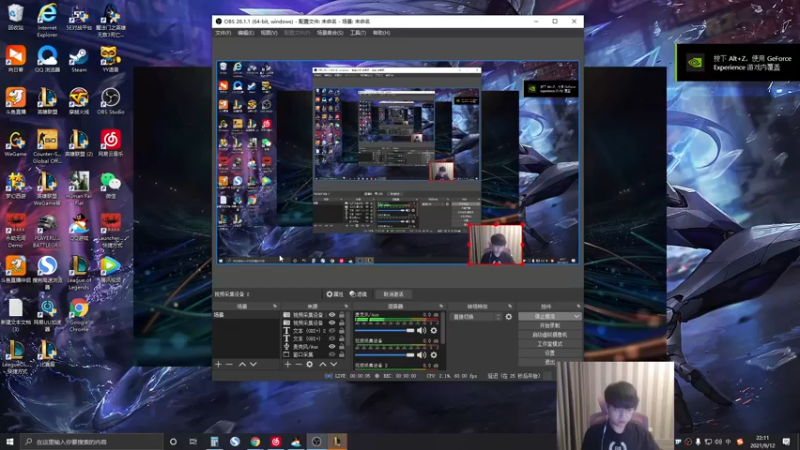This screenshot has width=800, height=450.
Task: Open source properties gear in sources toolbar
Action: point(310,364)
